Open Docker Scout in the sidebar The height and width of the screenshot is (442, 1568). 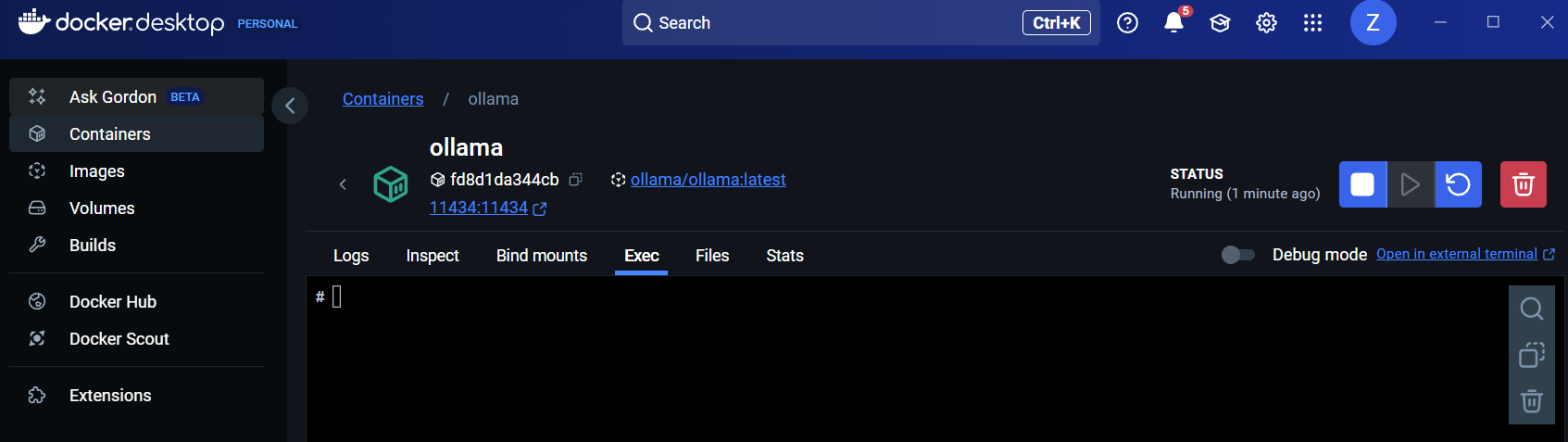136,338
